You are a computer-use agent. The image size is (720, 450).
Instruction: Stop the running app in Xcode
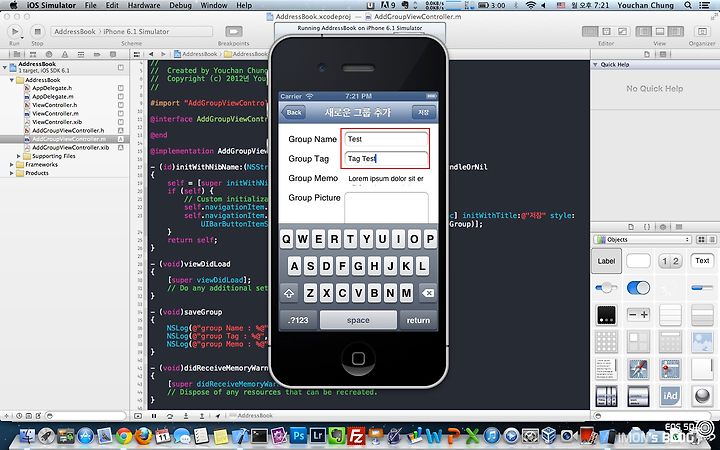[x=37, y=31]
